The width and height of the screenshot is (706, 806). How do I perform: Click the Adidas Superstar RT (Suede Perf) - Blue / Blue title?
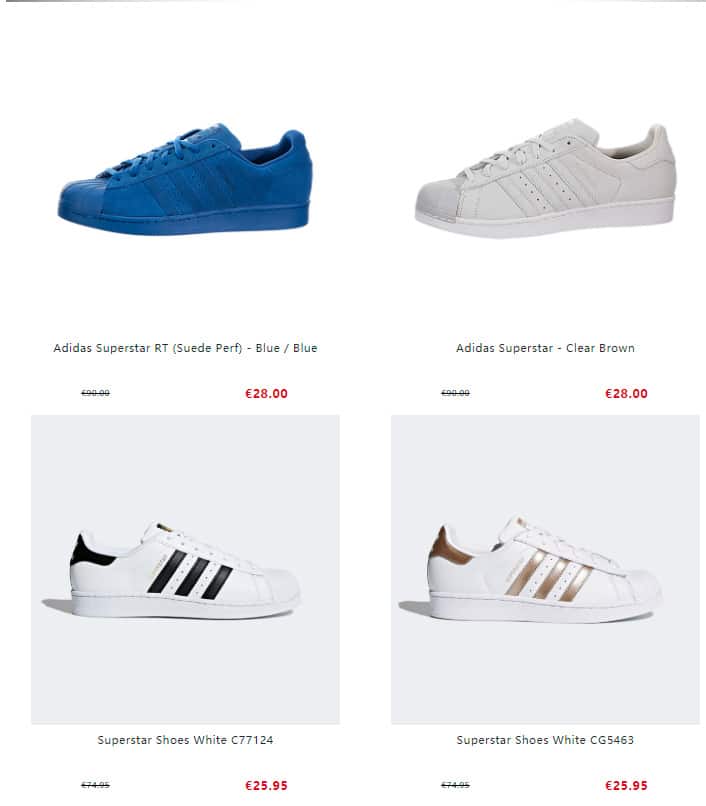(x=185, y=348)
